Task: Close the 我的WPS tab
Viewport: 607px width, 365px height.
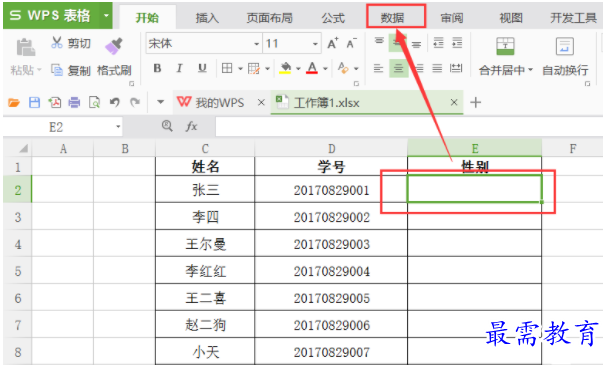Action: tap(261, 102)
